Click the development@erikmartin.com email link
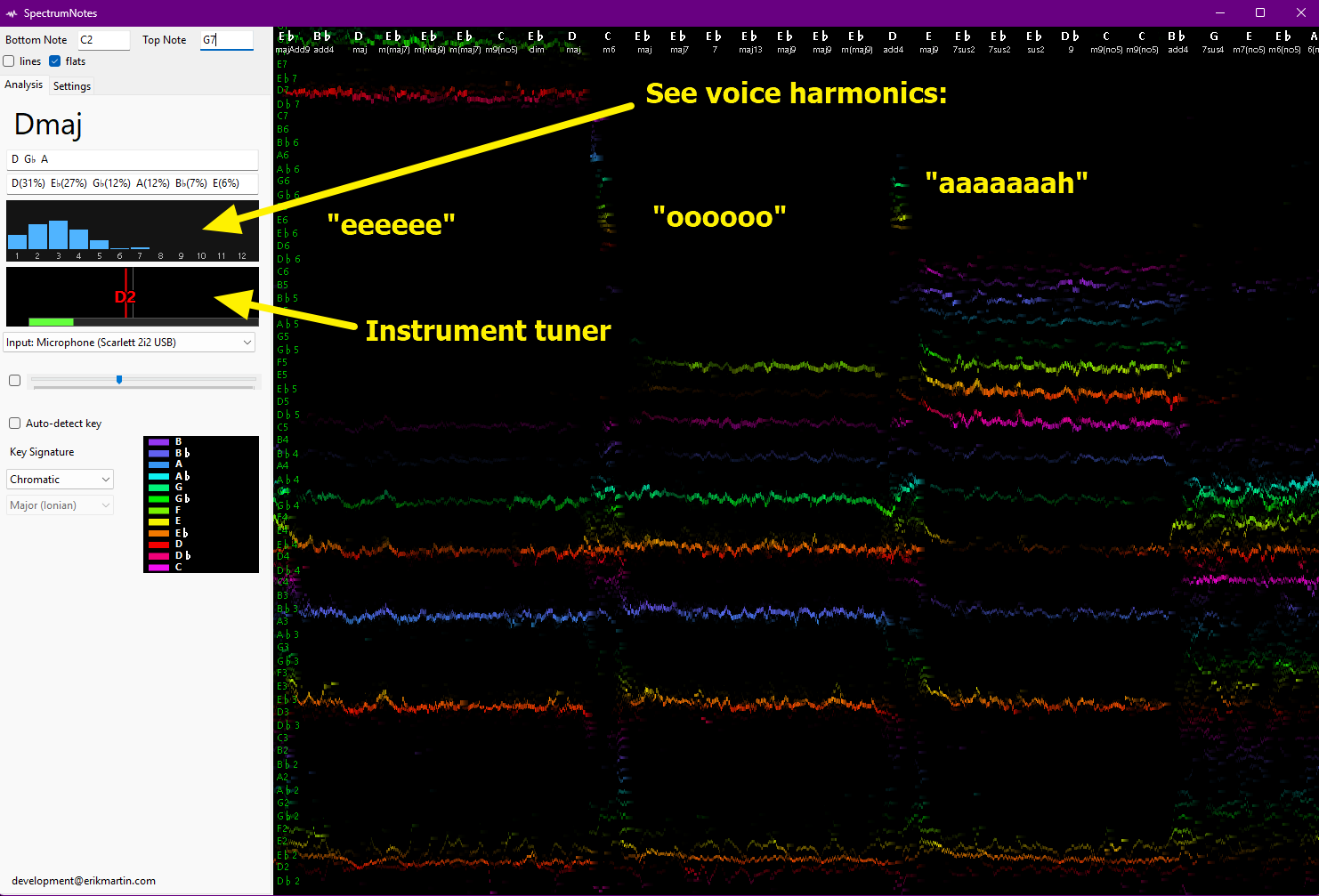The height and width of the screenshot is (896, 1319). (84, 881)
